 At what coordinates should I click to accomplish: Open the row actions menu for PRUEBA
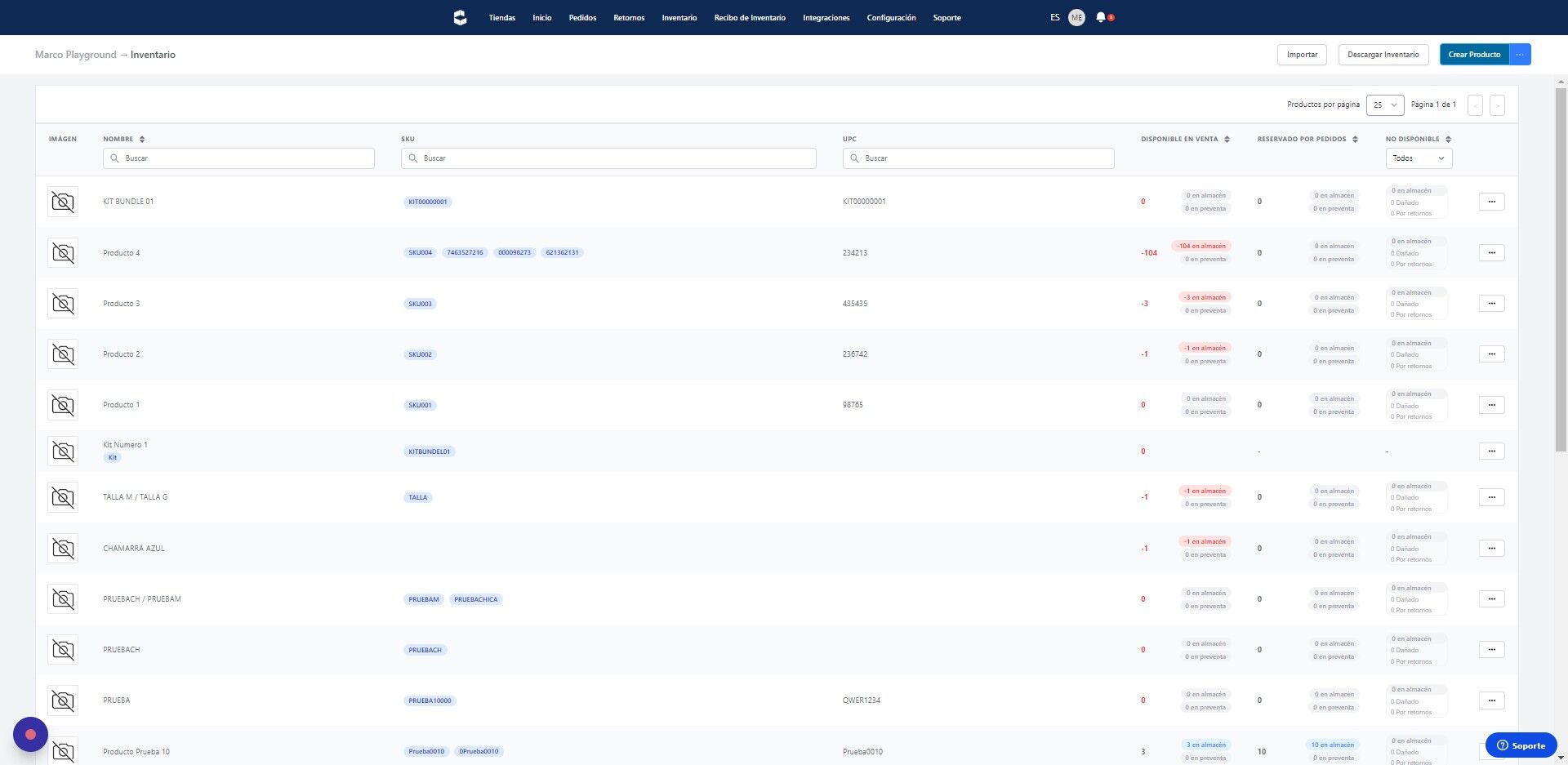coord(1491,700)
